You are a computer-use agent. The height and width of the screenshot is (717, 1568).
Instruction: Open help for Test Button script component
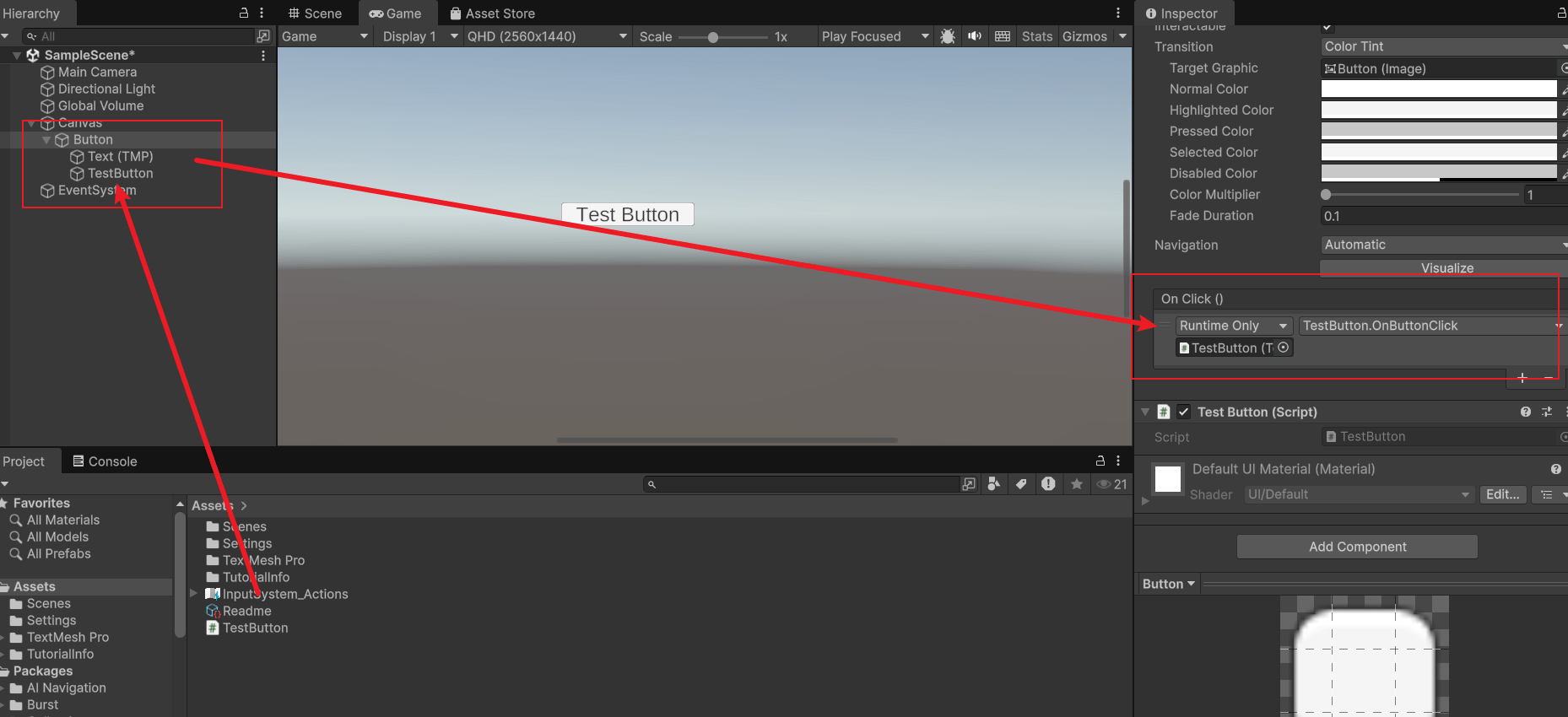point(1525,412)
